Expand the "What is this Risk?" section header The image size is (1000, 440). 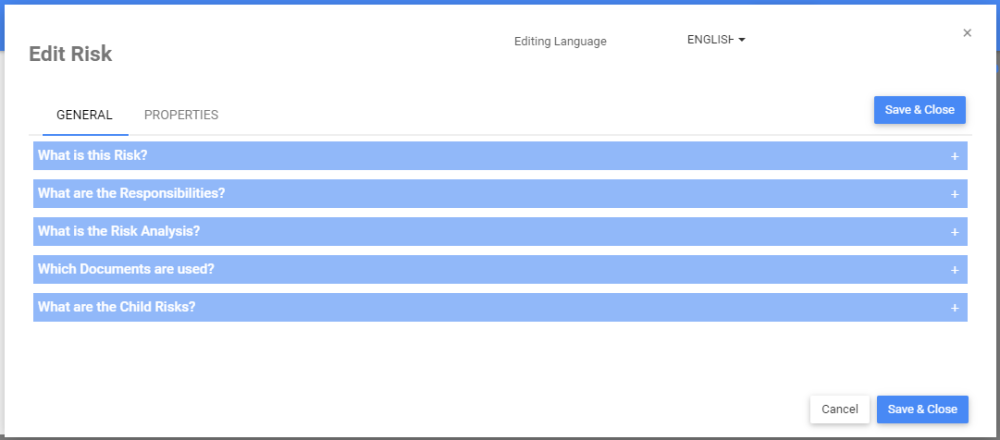pos(94,155)
